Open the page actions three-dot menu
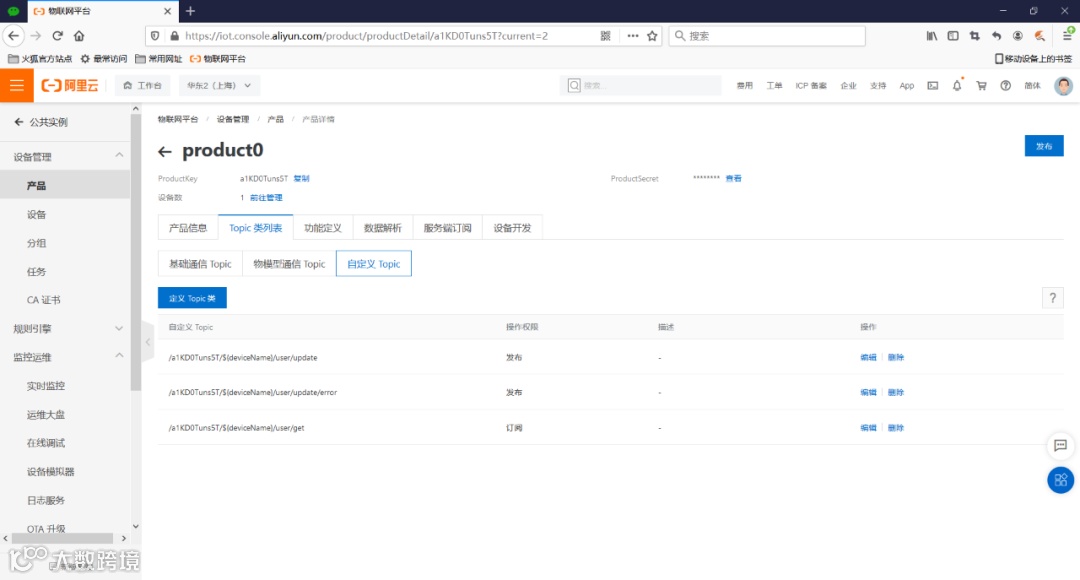The image size is (1080, 580). 632,36
